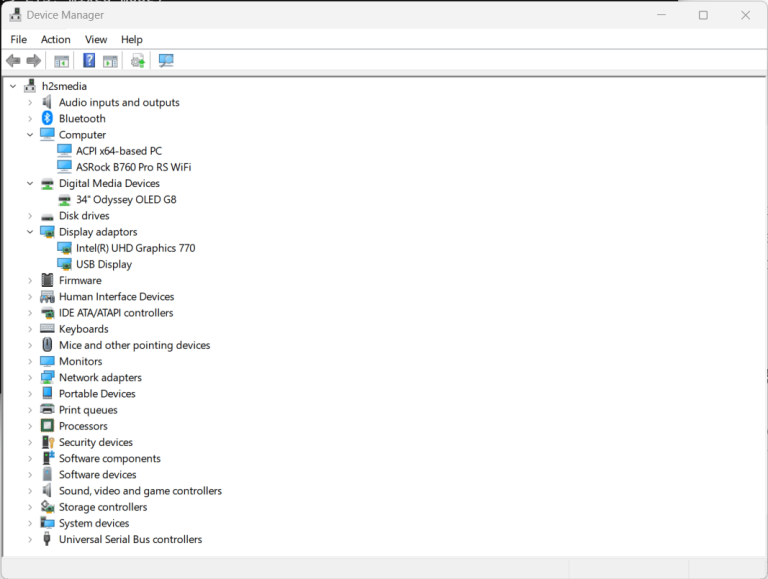Click the Portable Devices icon
This screenshot has height=579, width=768.
(47, 393)
